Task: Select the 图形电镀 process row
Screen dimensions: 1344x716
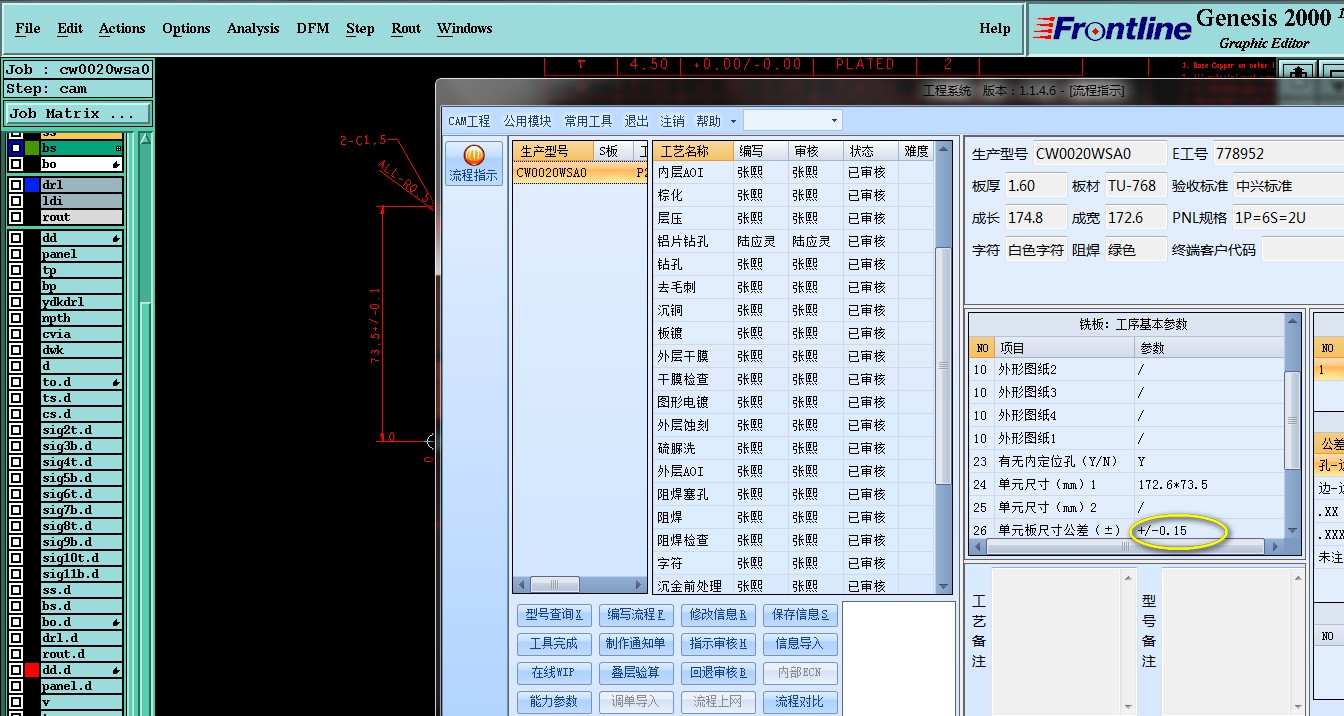Action: pos(794,402)
